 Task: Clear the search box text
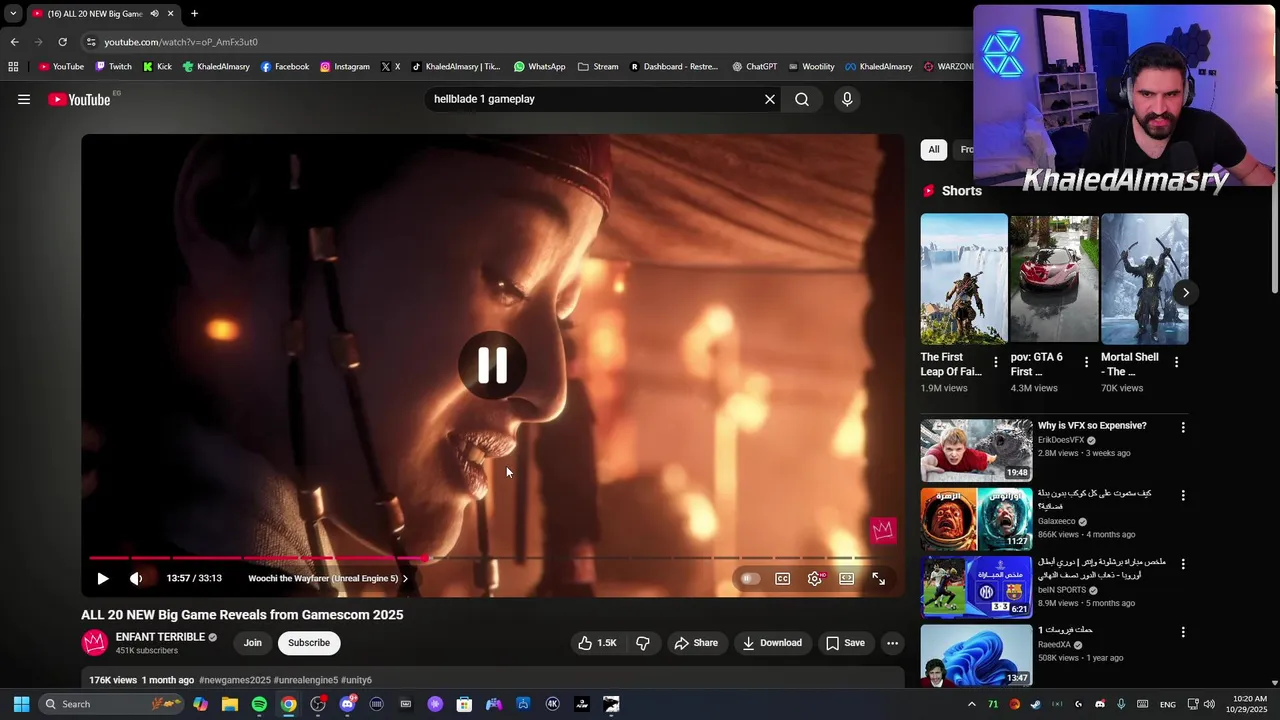click(770, 99)
